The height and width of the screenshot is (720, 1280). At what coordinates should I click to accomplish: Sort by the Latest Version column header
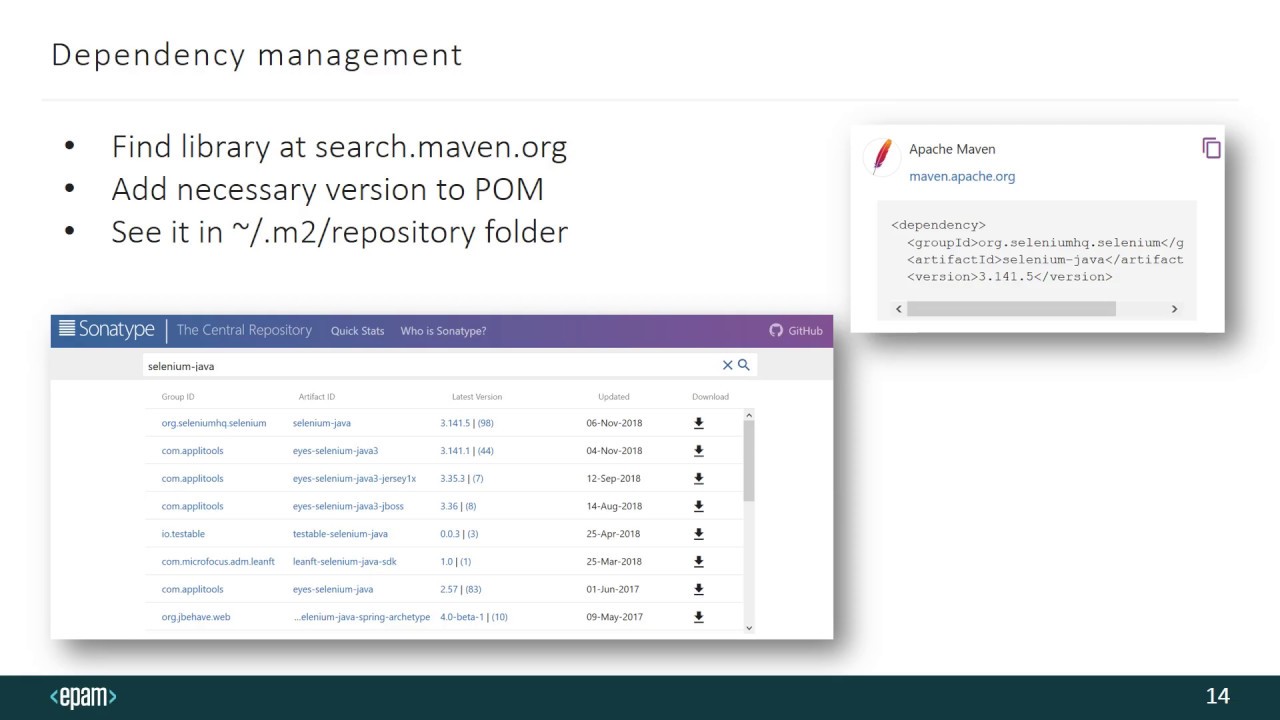pyautogui.click(x=477, y=397)
